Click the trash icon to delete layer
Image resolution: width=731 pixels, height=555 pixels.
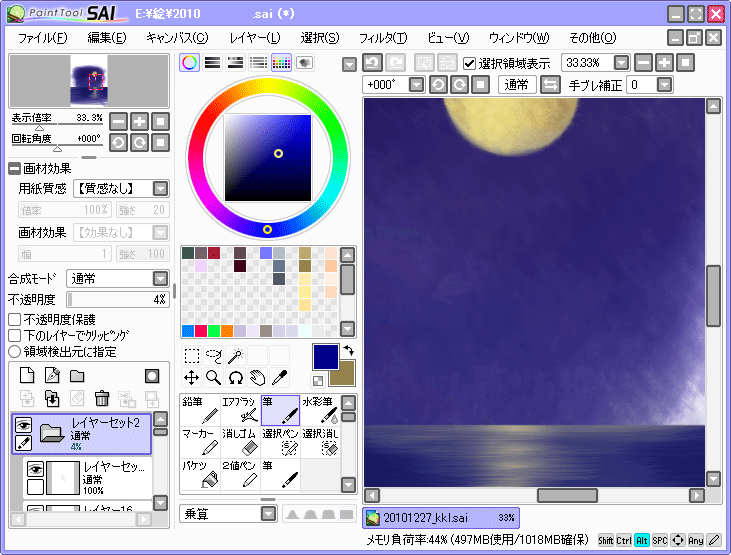point(101,398)
